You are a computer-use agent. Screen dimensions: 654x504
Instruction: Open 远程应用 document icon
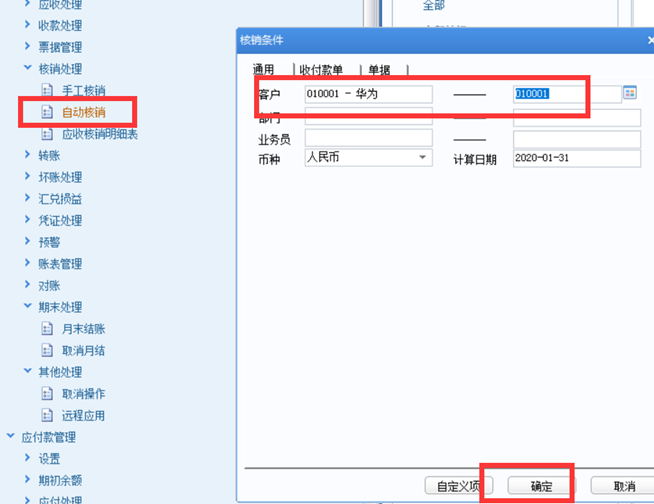(x=47, y=416)
